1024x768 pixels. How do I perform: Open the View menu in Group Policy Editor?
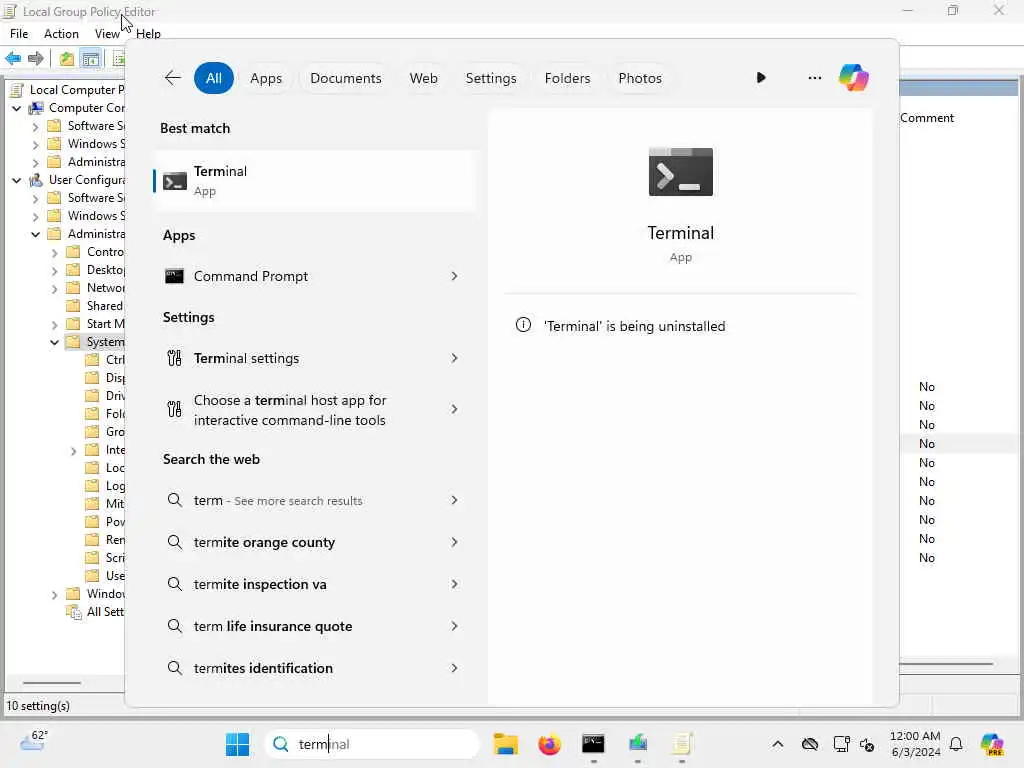click(106, 34)
